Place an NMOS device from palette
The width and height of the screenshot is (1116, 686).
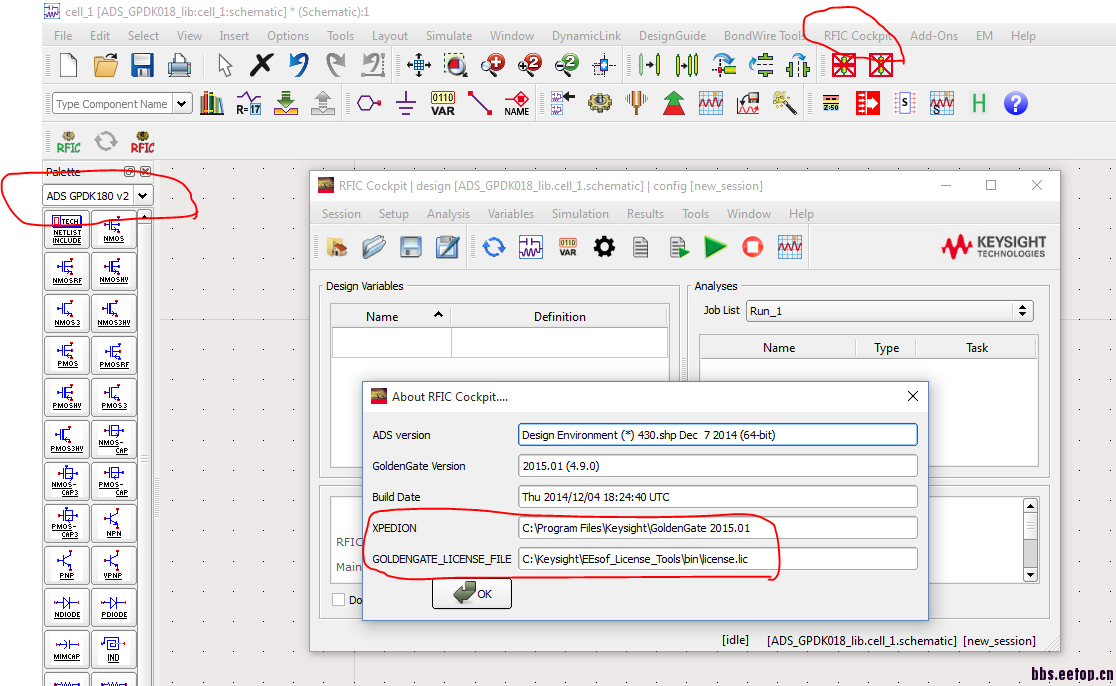click(114, 230)
